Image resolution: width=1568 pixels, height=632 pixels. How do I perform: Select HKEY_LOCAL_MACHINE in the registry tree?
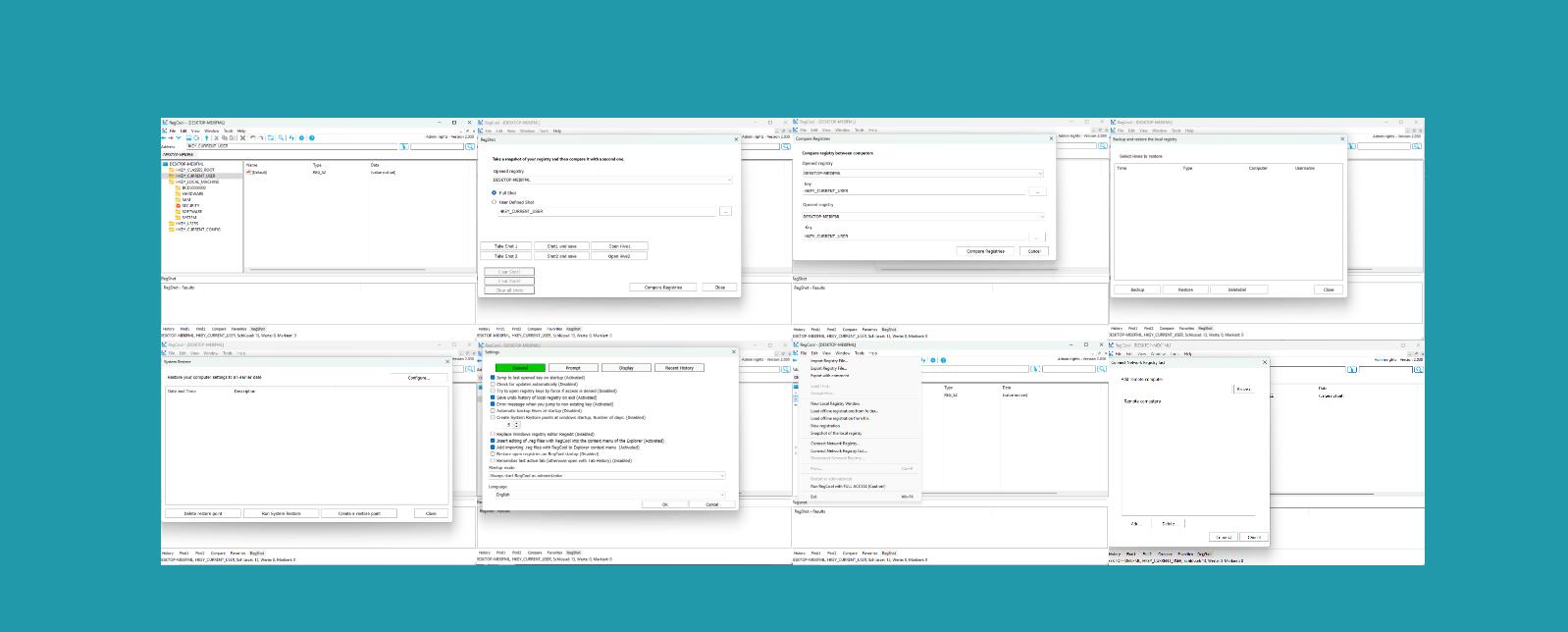pos(197,182)
